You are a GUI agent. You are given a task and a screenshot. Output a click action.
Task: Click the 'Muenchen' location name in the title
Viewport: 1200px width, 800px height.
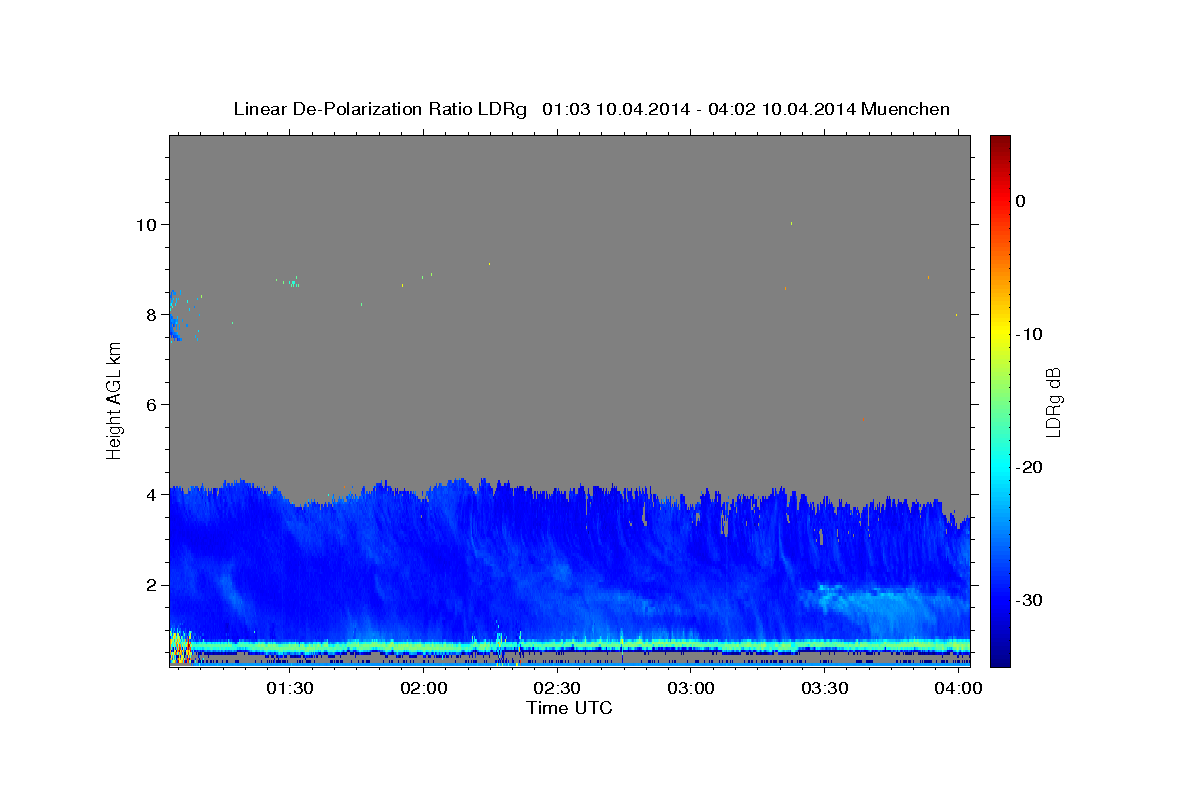(x=904, y=109)
